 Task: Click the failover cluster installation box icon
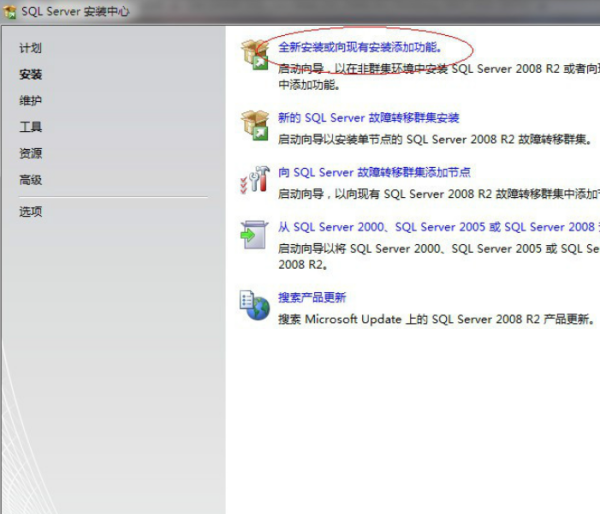pos(255,125)
